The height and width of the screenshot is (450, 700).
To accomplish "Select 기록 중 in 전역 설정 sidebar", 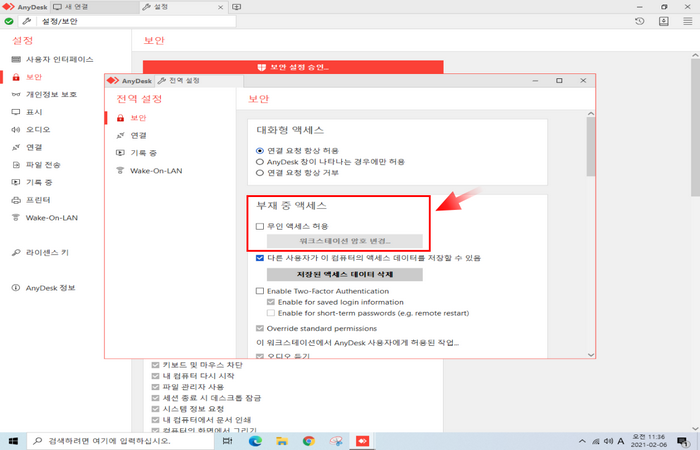I will pyautogui.click(x=137, y=153).
